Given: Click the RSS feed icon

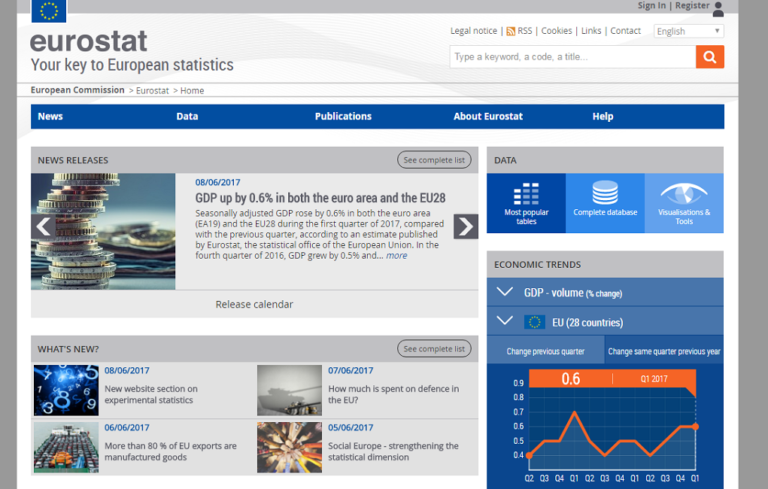Looking at the screenshot, I should [511, 31].
